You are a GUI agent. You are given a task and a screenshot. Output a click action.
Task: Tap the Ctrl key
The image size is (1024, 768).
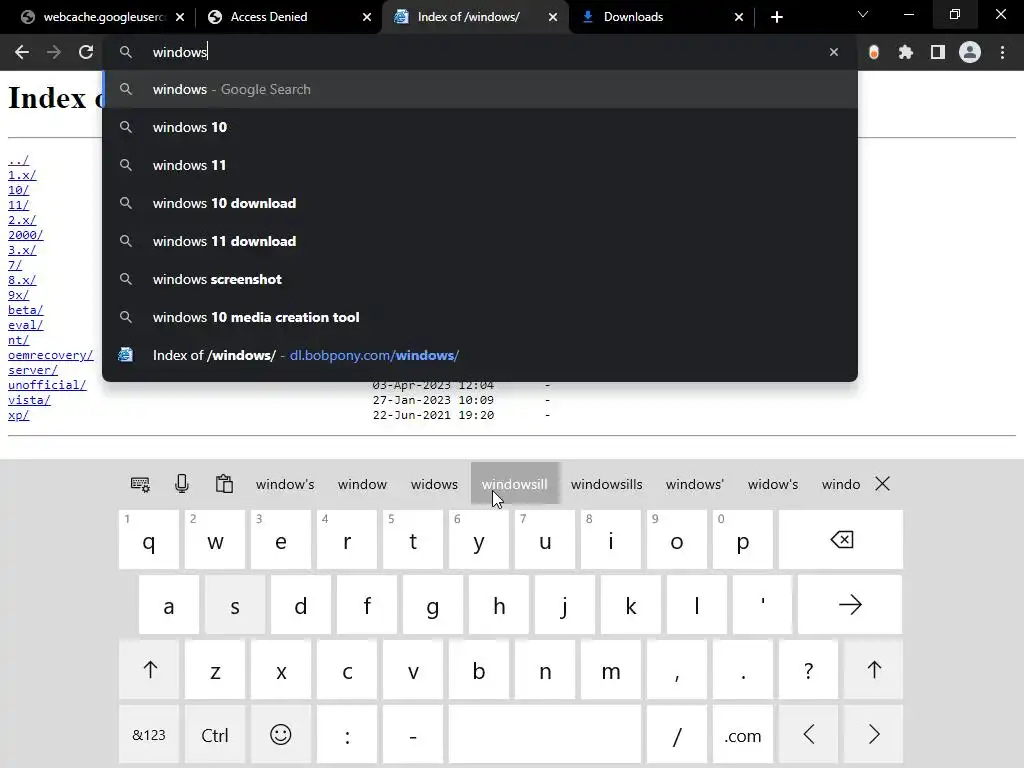215,735
